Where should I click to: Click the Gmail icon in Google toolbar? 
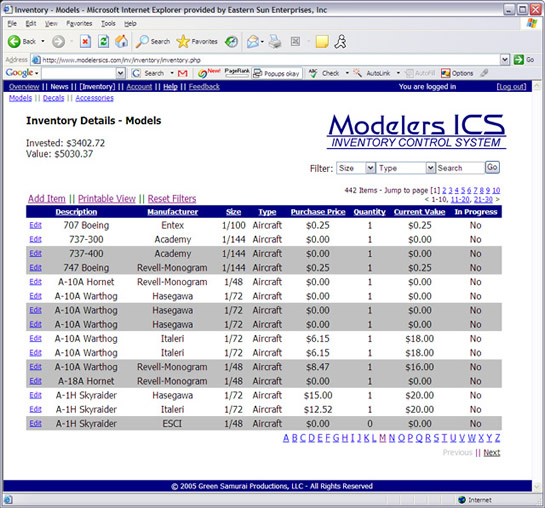(x=182, y=73)
